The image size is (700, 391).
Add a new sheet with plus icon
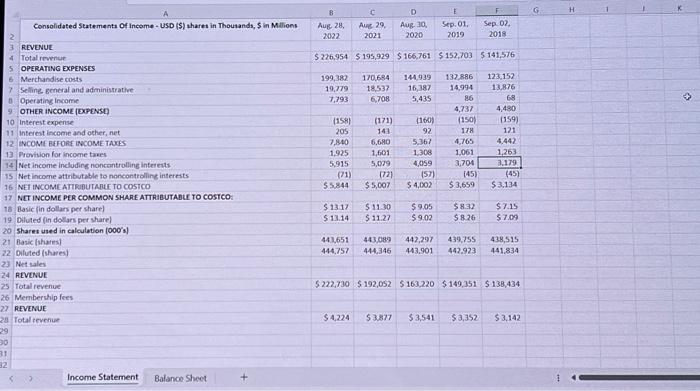point(244,377)
